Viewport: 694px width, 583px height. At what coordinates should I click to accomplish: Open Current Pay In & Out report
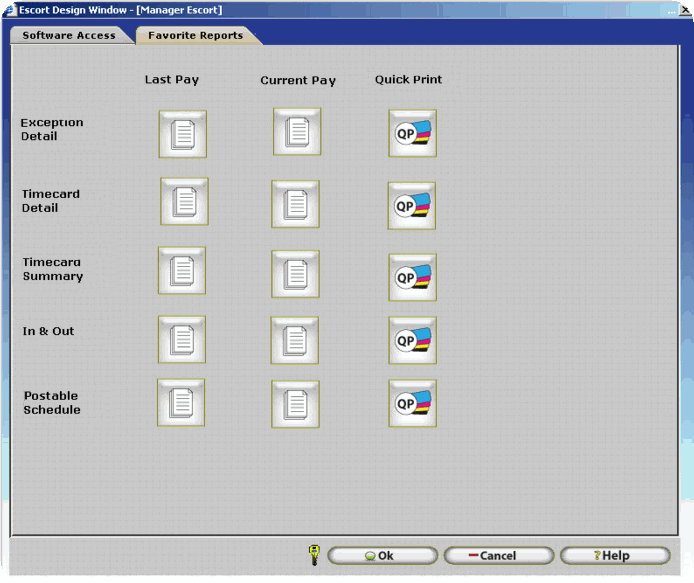[x=296, y=340]
